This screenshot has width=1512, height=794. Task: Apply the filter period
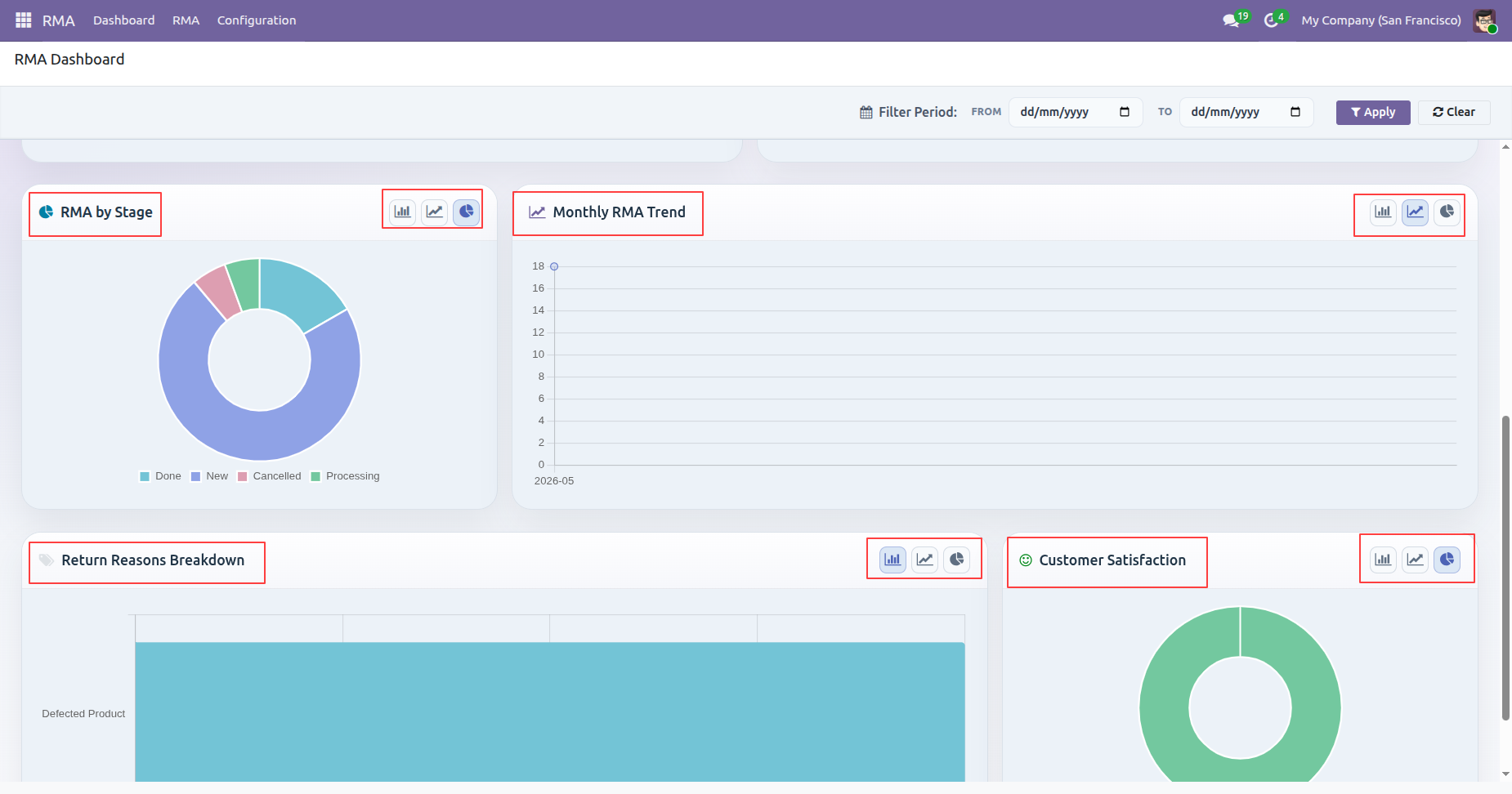click(x=1373, y=112)
